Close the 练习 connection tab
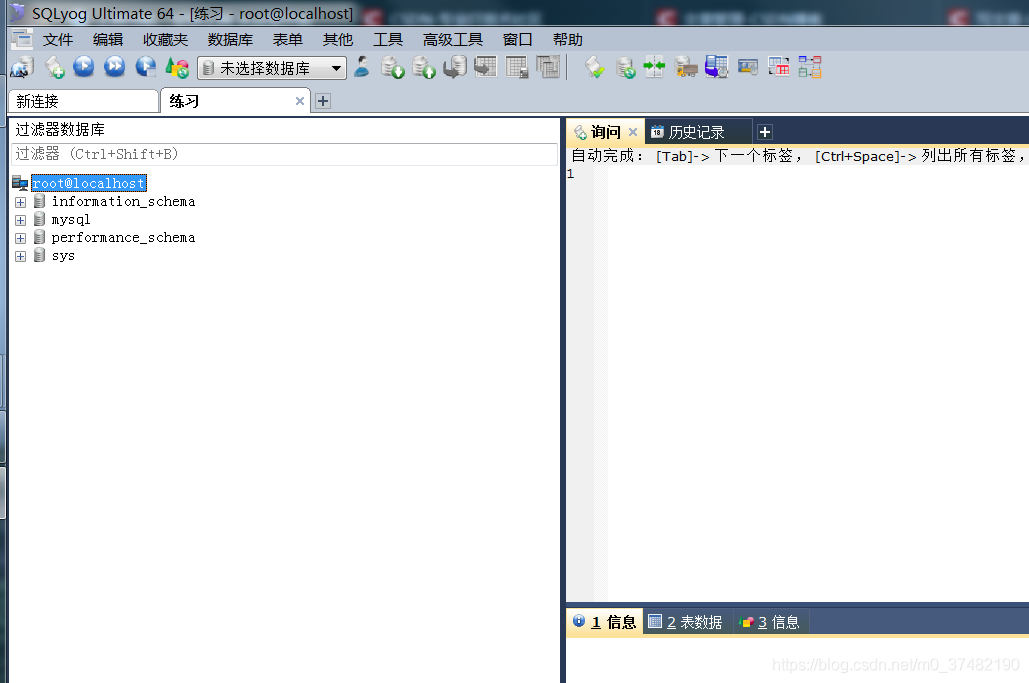Image resolution: width=1029 pixels, height=683 pixels. [x=299, y=101]
